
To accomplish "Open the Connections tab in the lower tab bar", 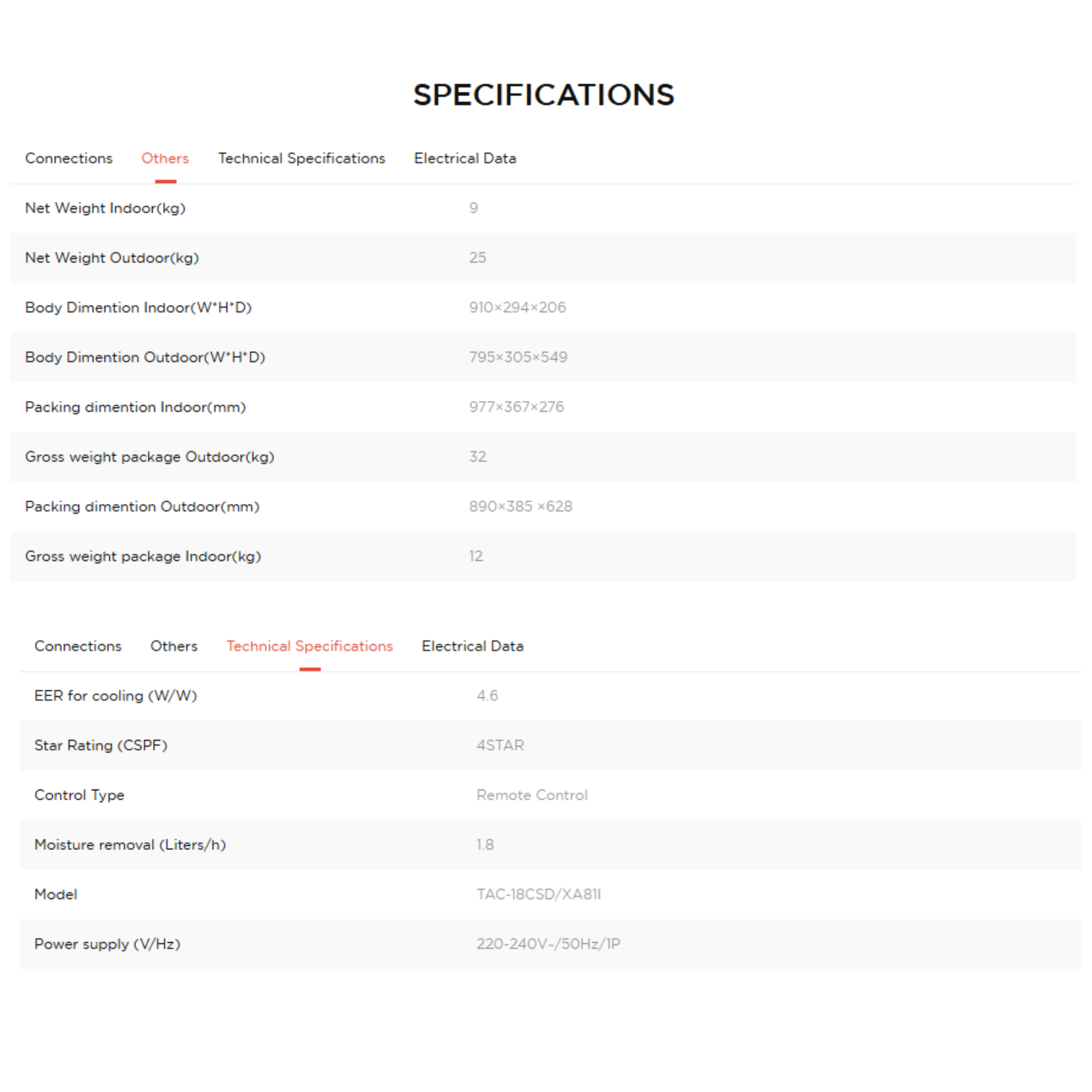I will pos(78,646).
